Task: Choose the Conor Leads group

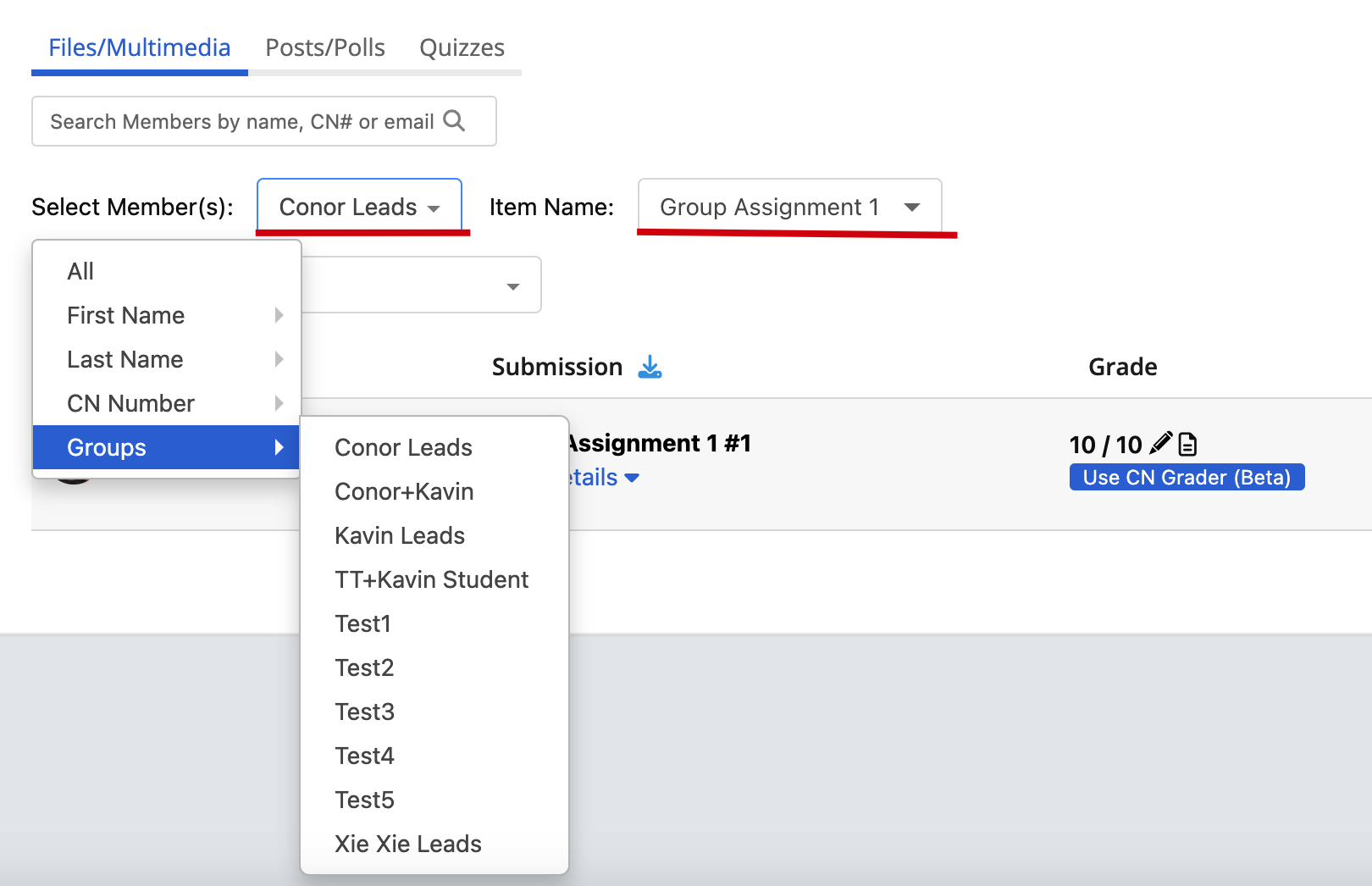Action: [x=434, y=447]
